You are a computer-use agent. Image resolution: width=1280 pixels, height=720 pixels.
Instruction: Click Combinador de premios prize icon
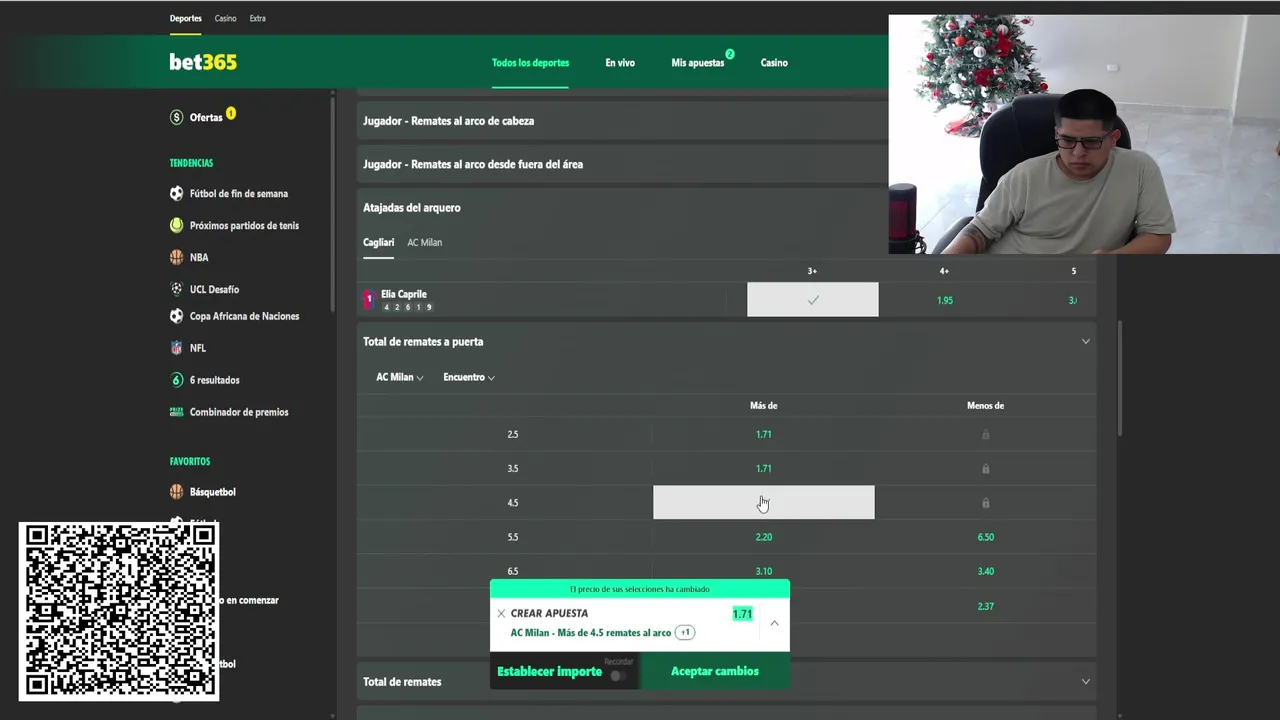(x=176, y=412)
